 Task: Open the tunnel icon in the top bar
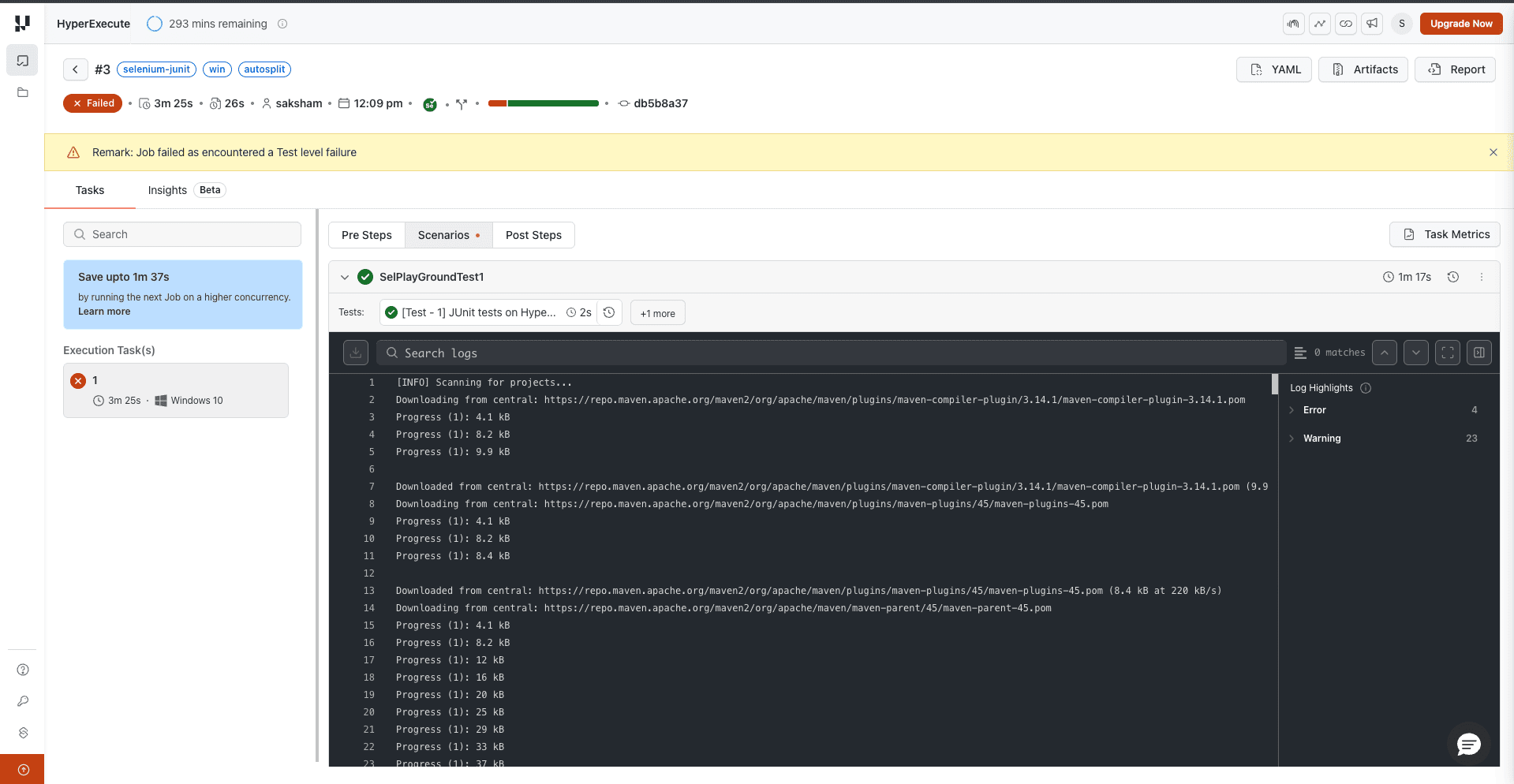(x=1293, y=24)
